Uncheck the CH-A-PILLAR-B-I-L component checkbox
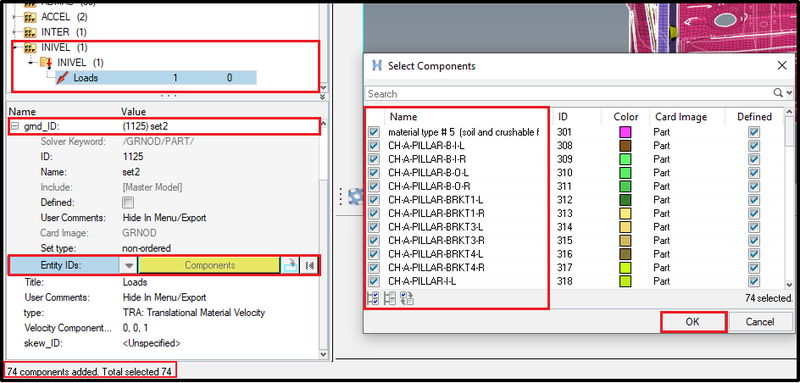Image resolution: width=800 pixels, height=383 pixels. tap(374, 145)
